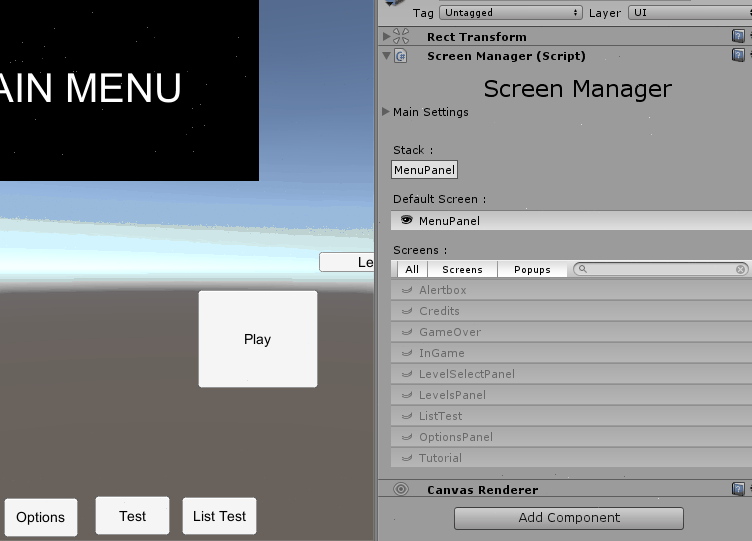The image size is (752, 541).
Task: Click the Screen Manager C# script icon
Action: coord(401,56)
